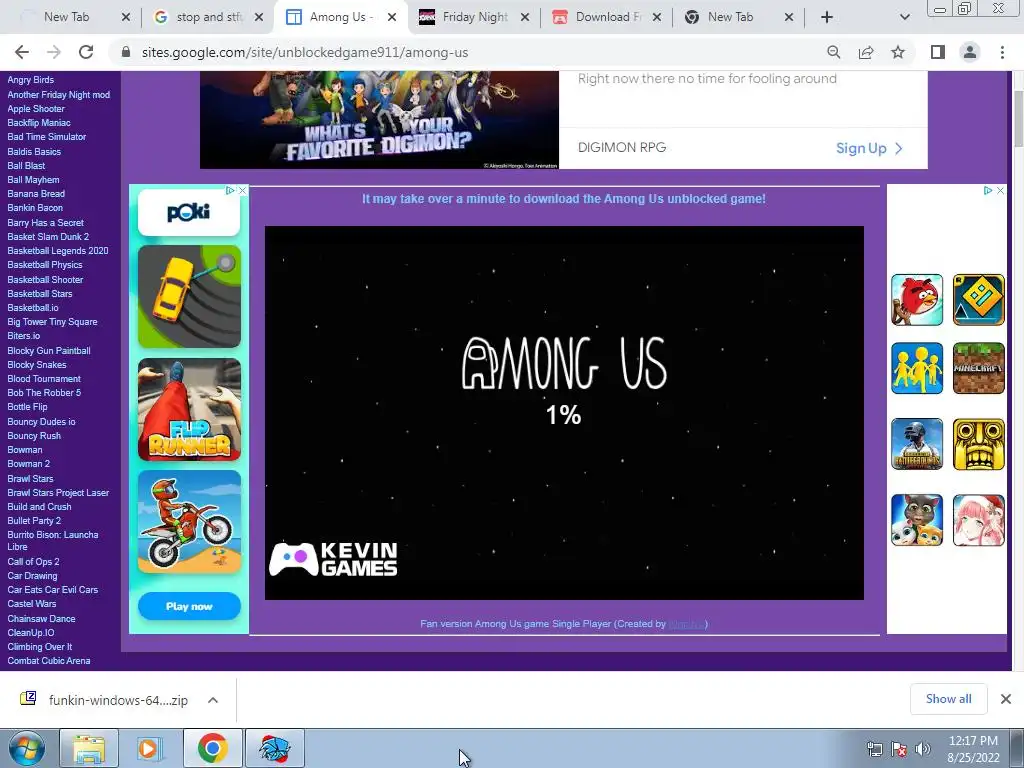Open the Chrome three-dot menu
This screenshot has width=1024, height=768.
[1002, 52]
